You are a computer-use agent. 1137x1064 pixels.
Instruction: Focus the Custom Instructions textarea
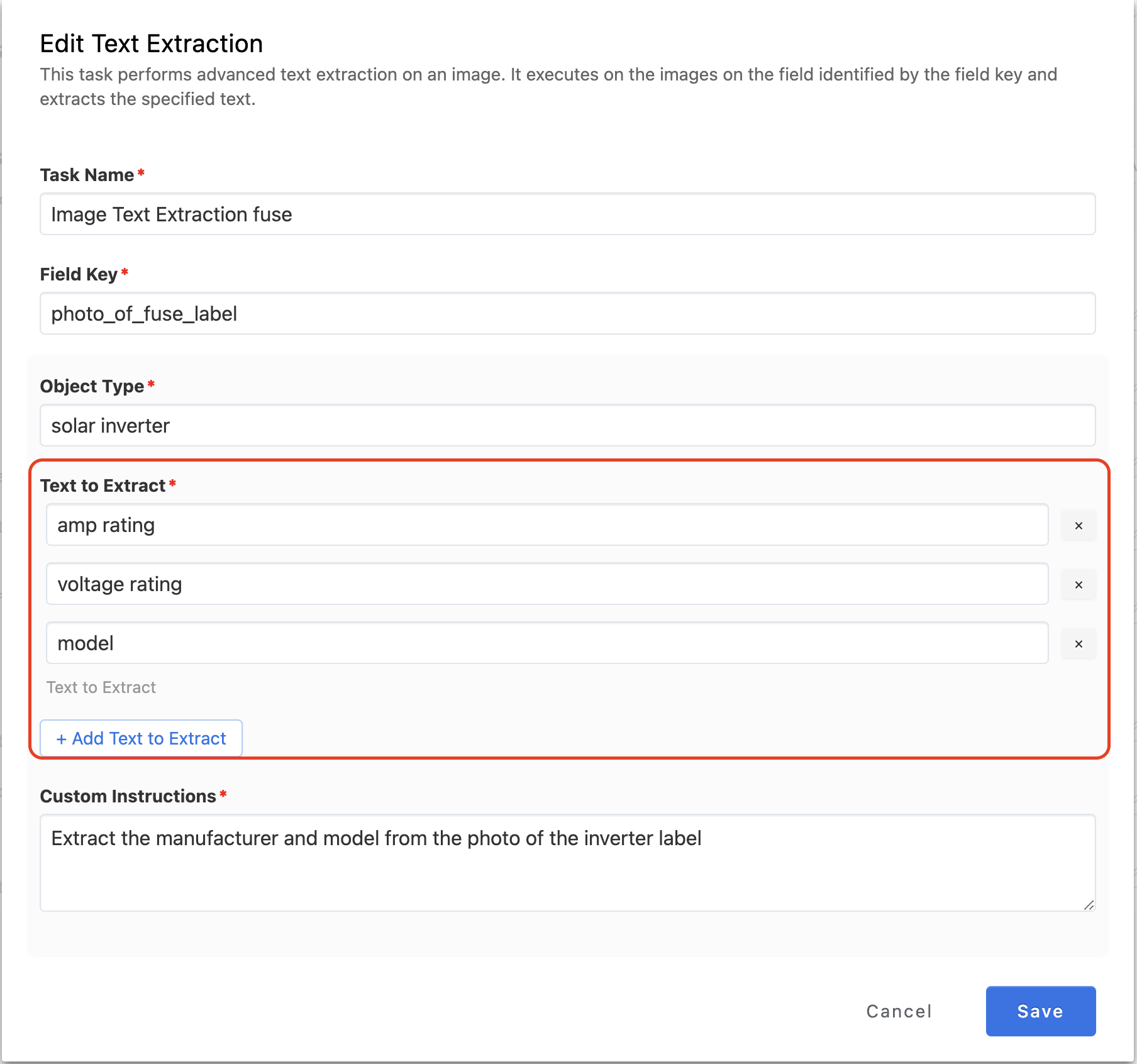pos(567,862)
